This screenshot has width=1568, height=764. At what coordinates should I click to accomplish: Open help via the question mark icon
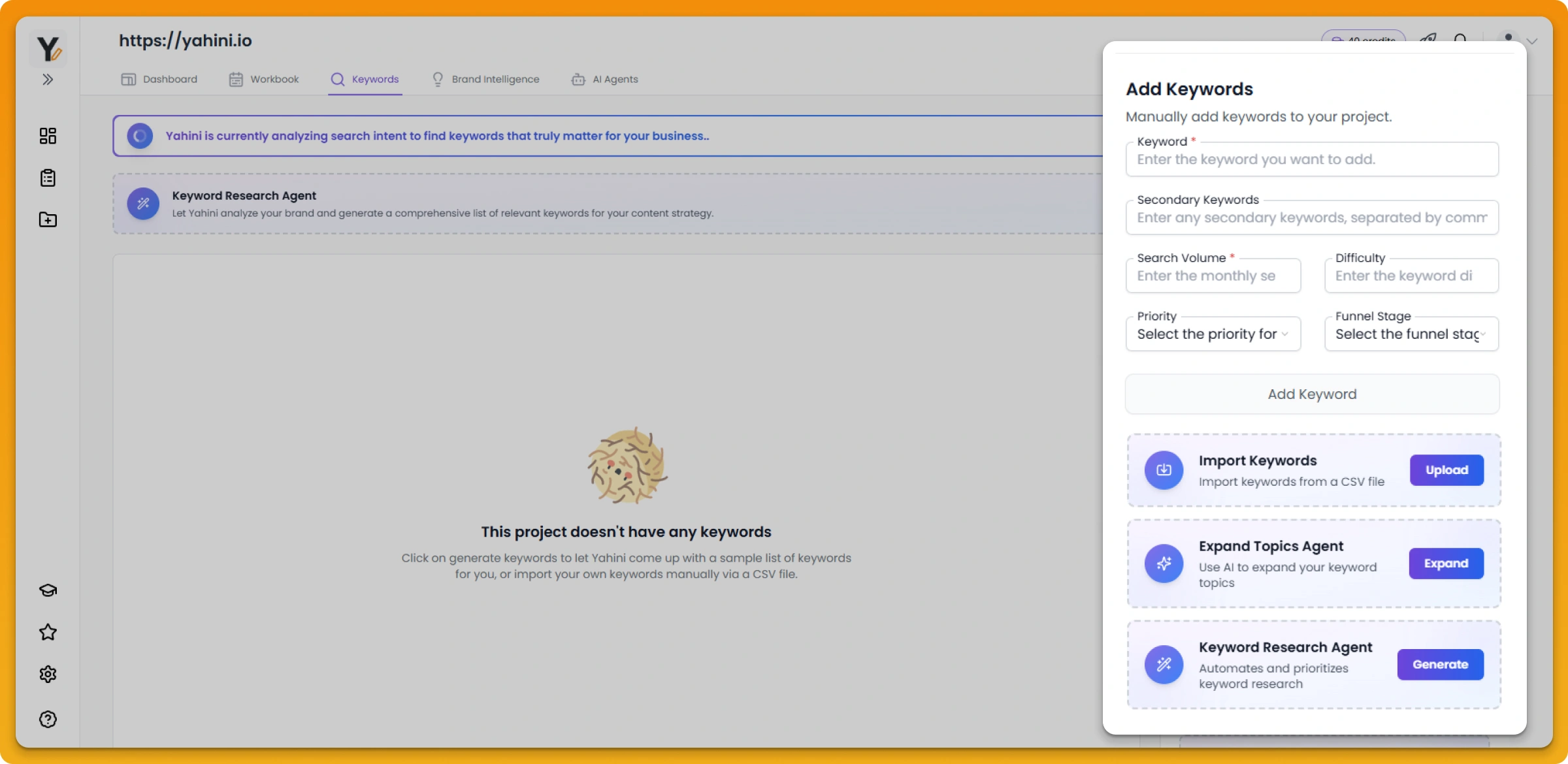pyautogui.click(x=48, y=719)
